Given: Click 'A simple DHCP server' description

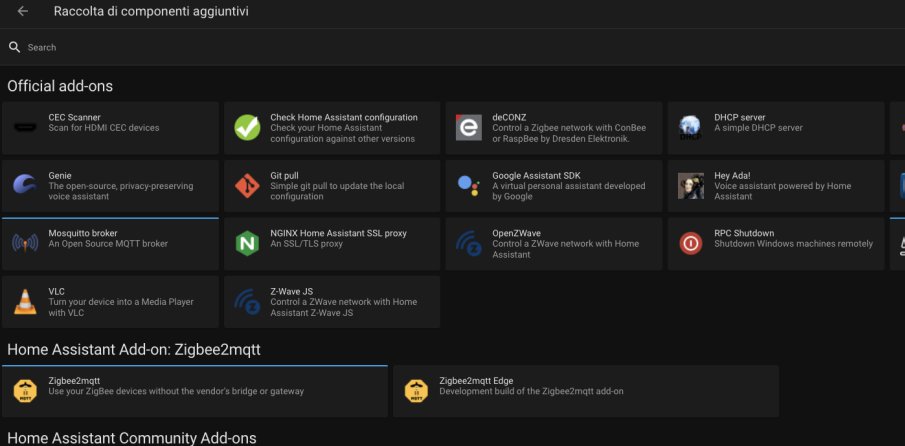Looking at the screenshot, I should coord(758,128).
